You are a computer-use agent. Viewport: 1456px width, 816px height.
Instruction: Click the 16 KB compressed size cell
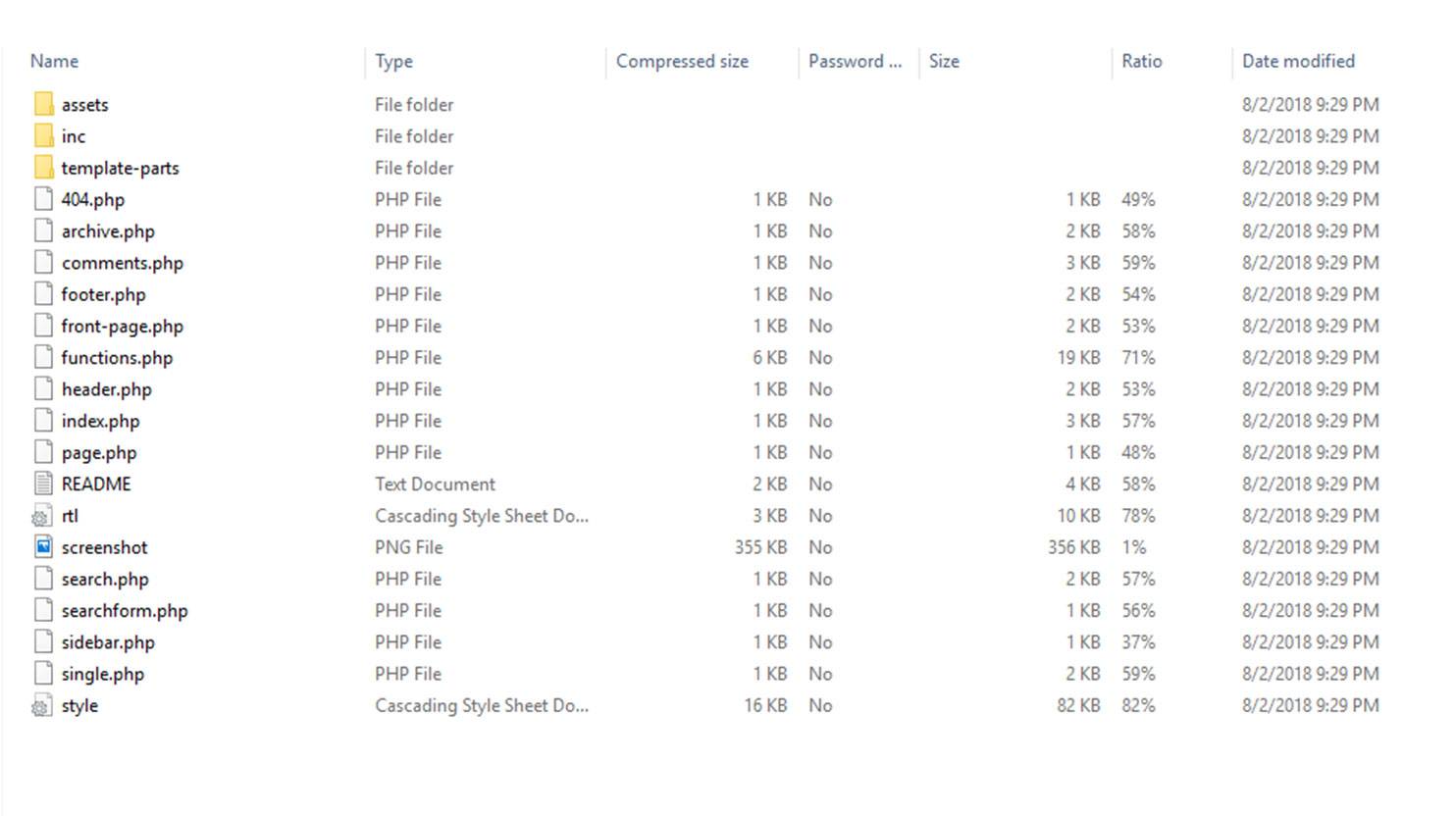tap(765, 706)
